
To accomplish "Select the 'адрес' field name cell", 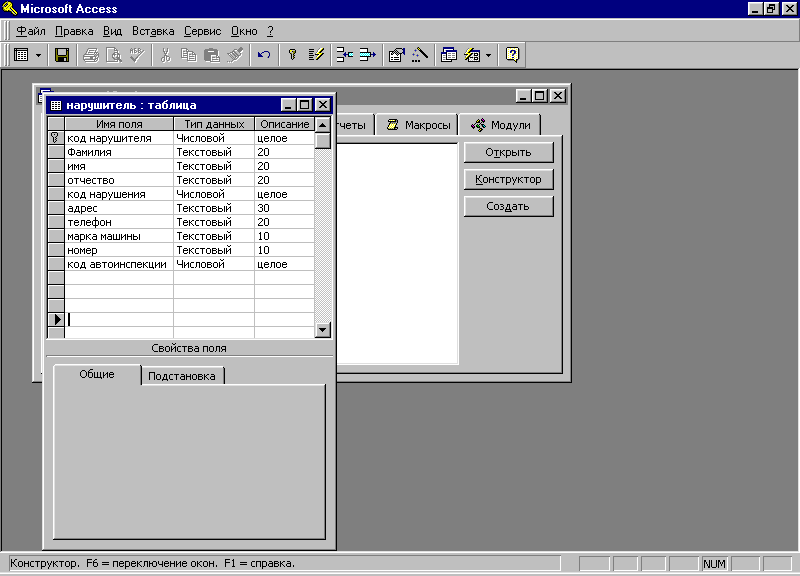I will 119,208.
